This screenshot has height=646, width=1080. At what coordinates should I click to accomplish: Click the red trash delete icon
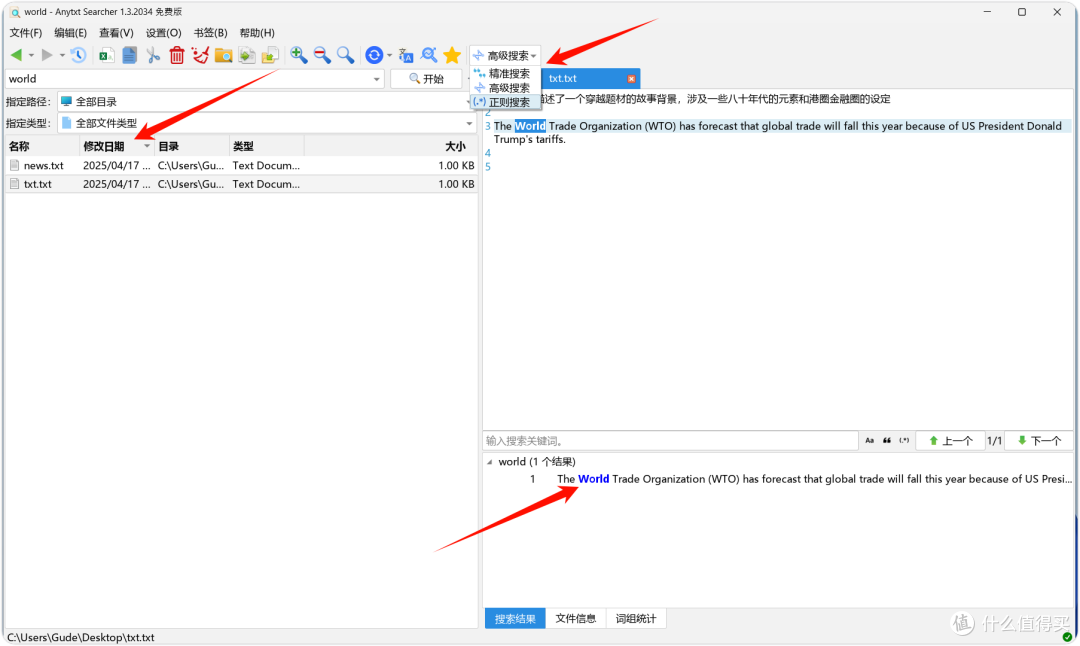point(177,55)
